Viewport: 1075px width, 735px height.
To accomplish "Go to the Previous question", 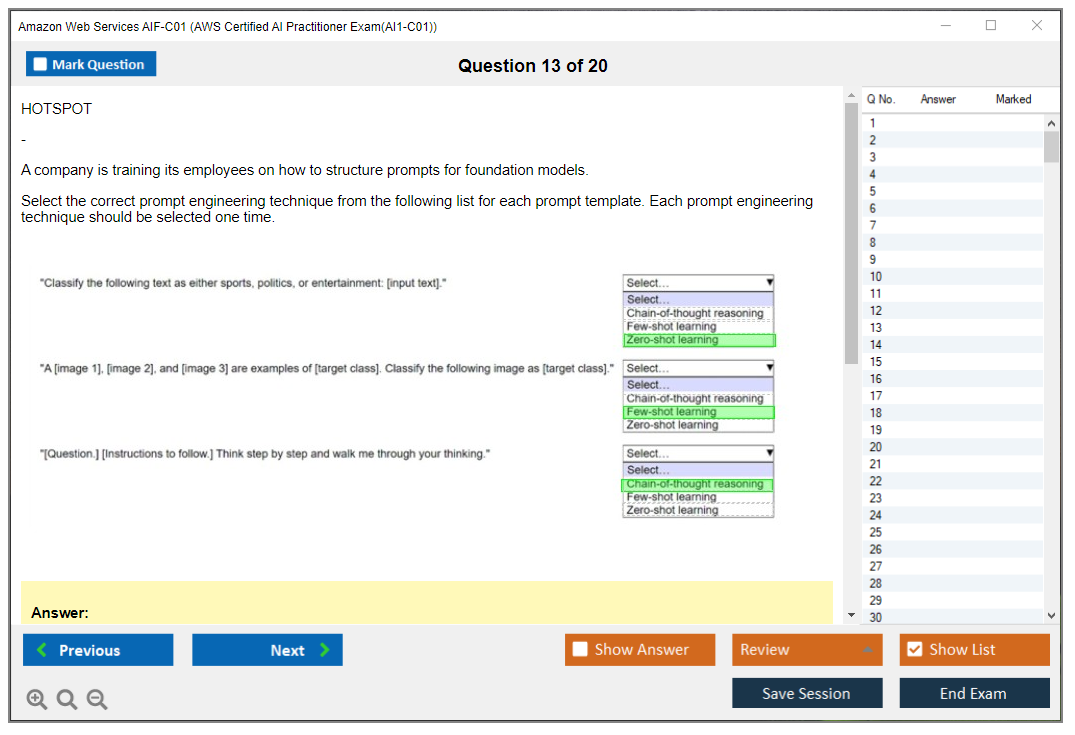I will point(98,650).
